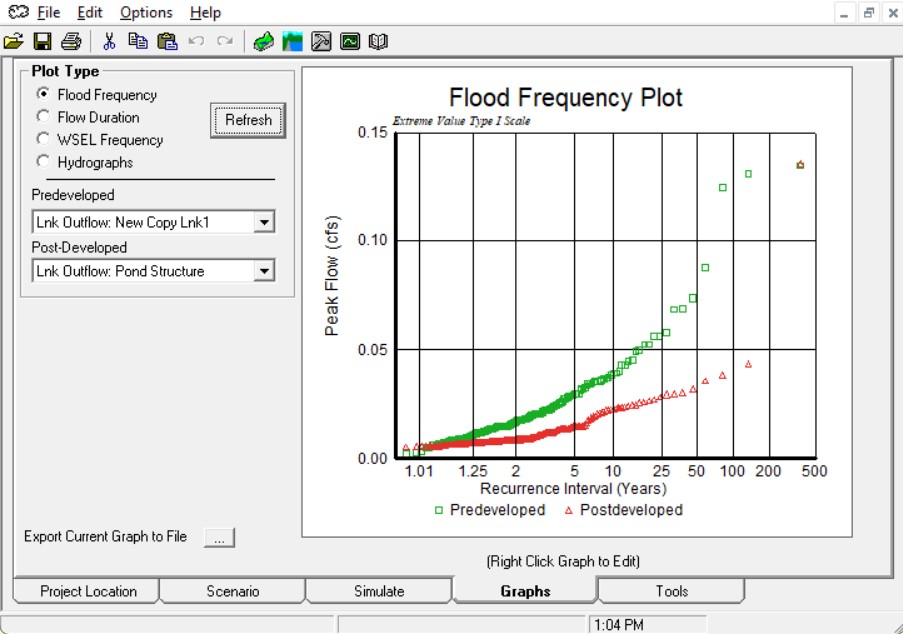Select the Flood Frequency radio button
The height and width of the screenshot is (634, 903).
pyautogui.click(x=42, y=95)
